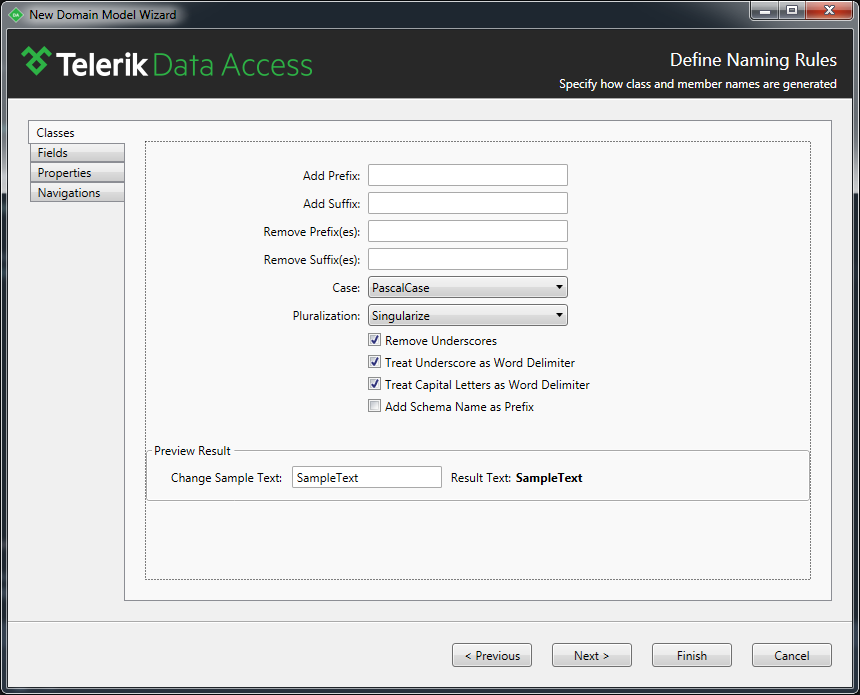Image resolution: width=860 pixels, height=695 pixels.
Task: Select the Classes tab
Action: click(77, 132)
